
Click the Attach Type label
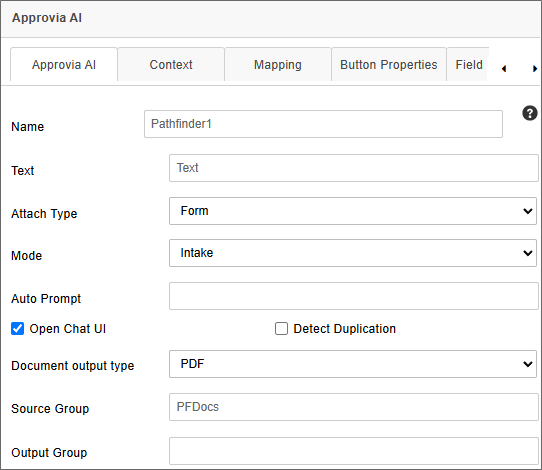point(44,214)
